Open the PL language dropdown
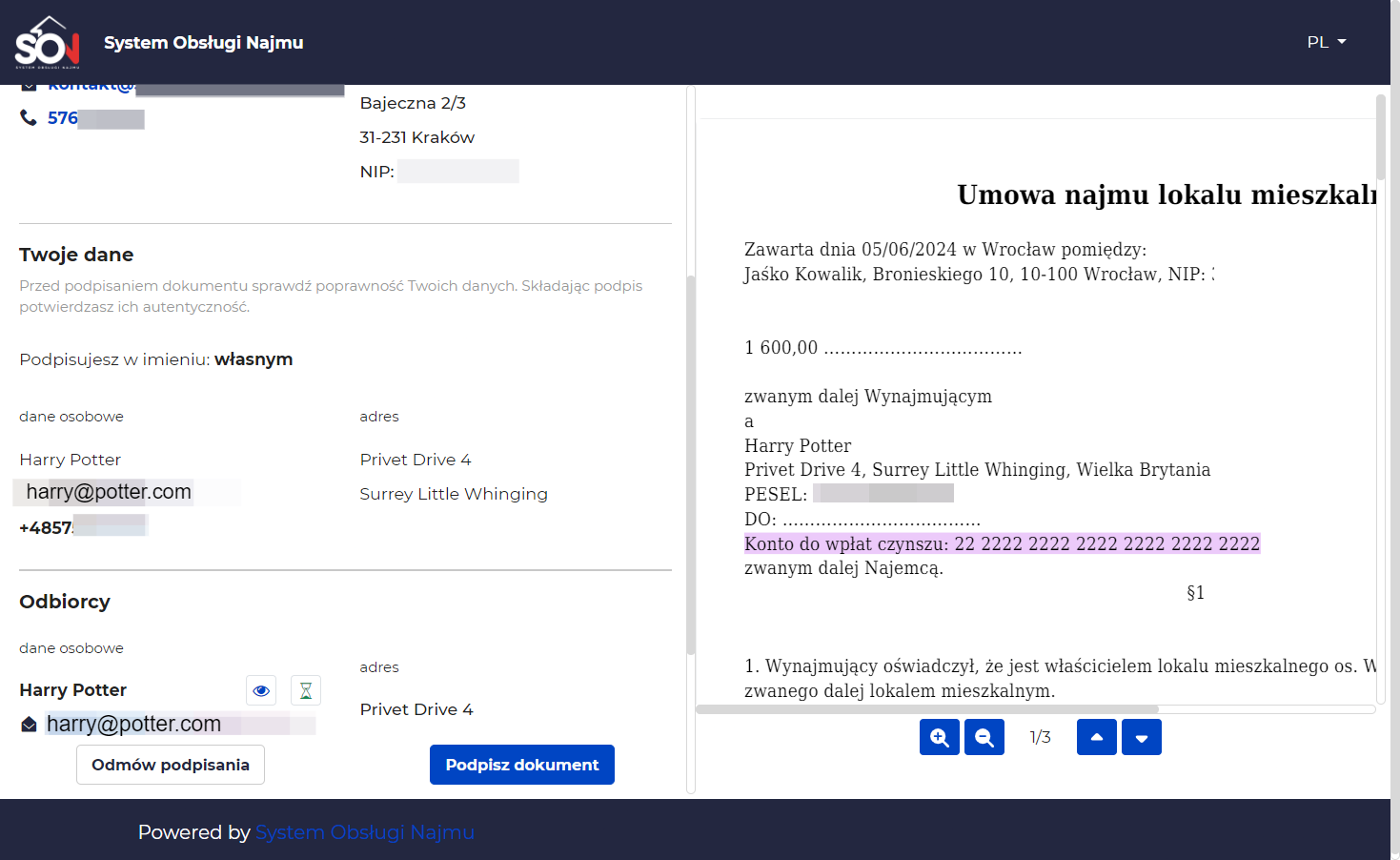The height and width of the screenshot is (860, 1400). tap(1327, 42)
